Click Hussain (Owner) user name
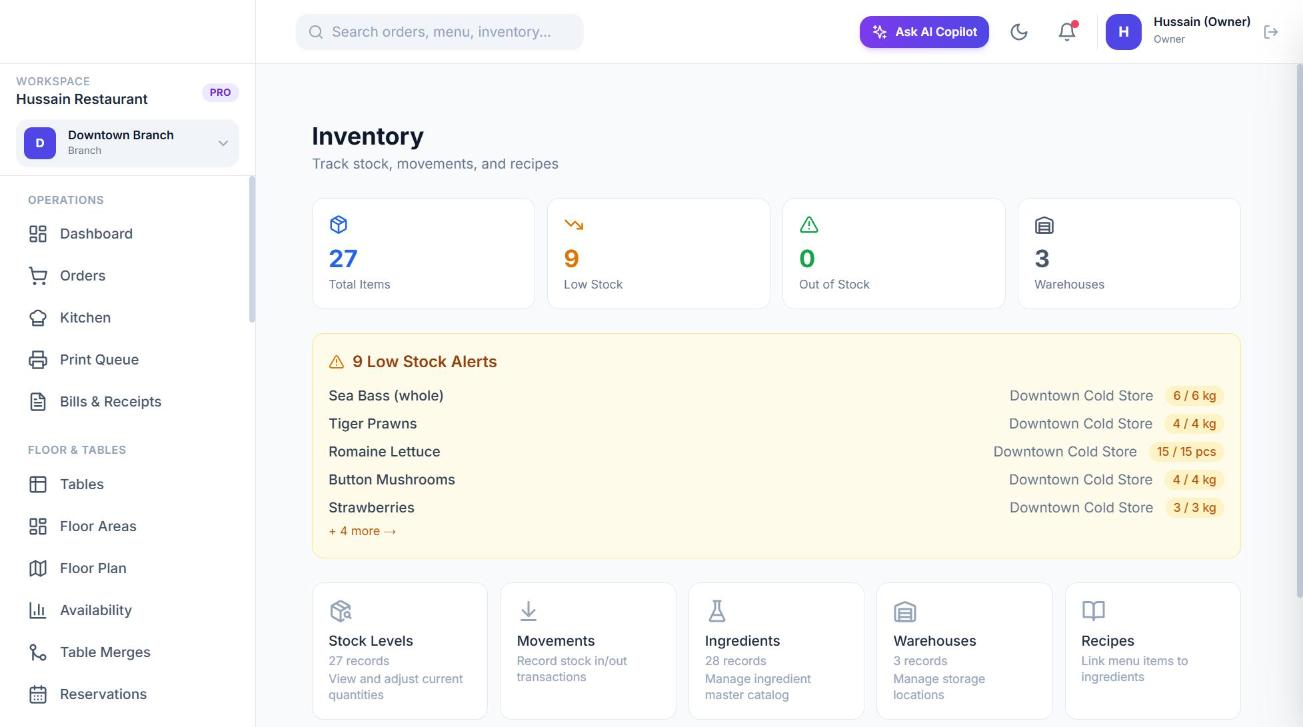1303x727 pixels. point(1202,22)
